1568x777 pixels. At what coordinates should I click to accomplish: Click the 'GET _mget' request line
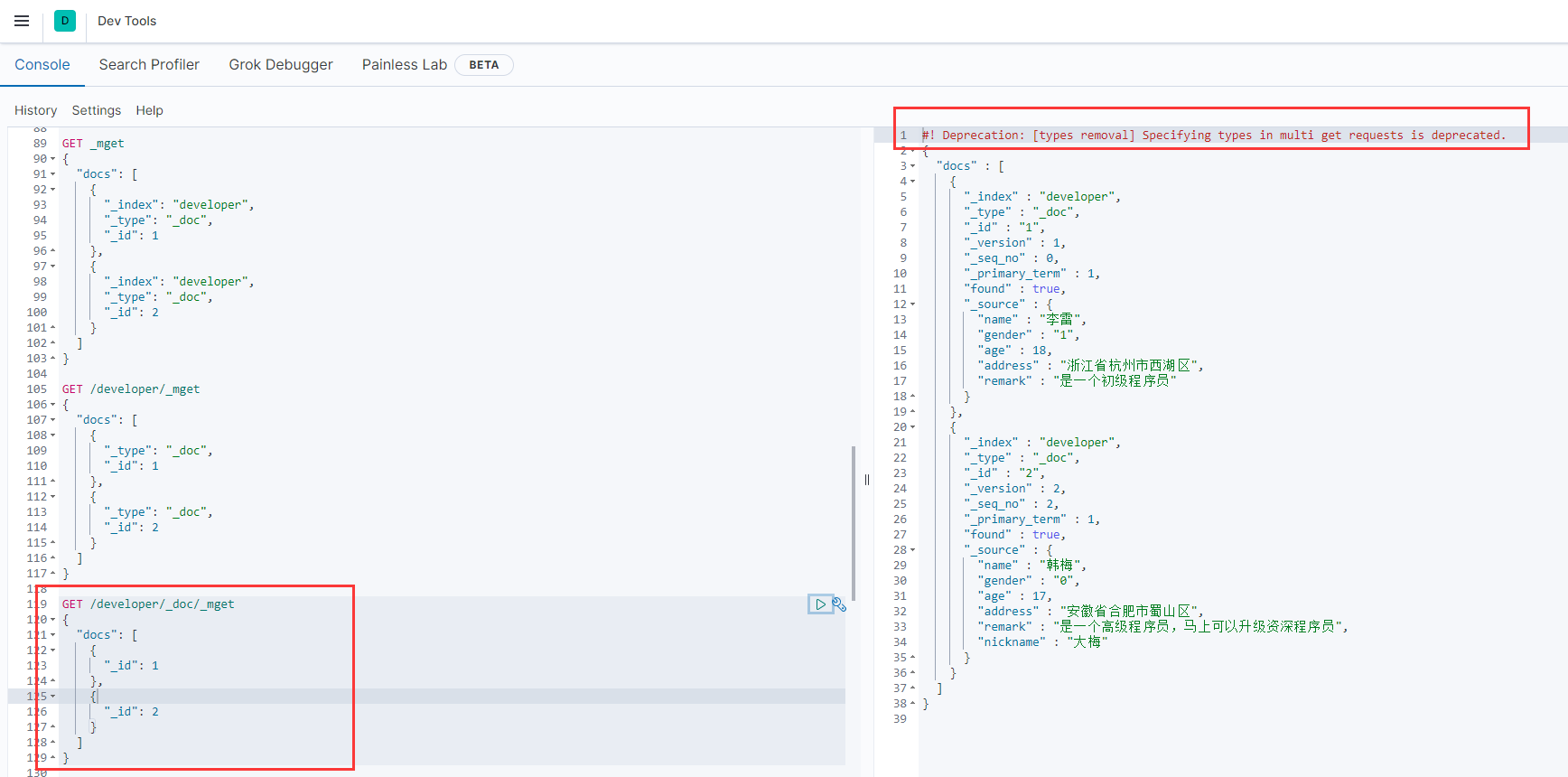(93, 144)
